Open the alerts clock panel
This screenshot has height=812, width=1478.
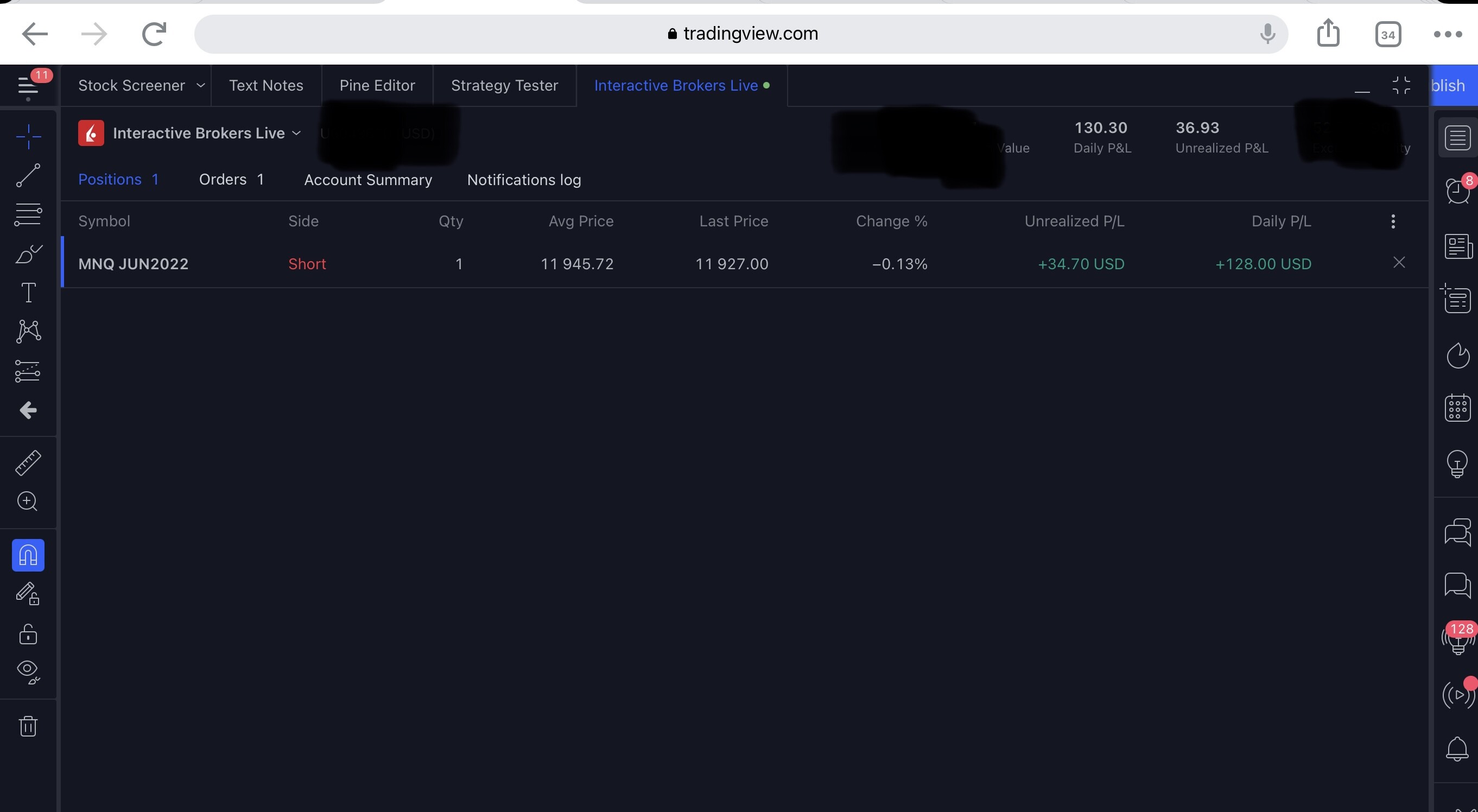1457,191
